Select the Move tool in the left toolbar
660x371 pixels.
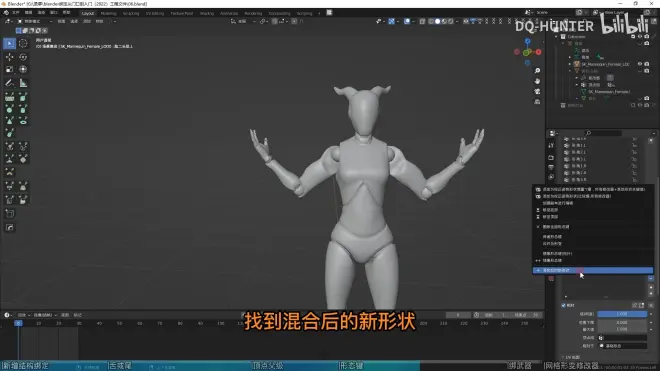(9, 57)
